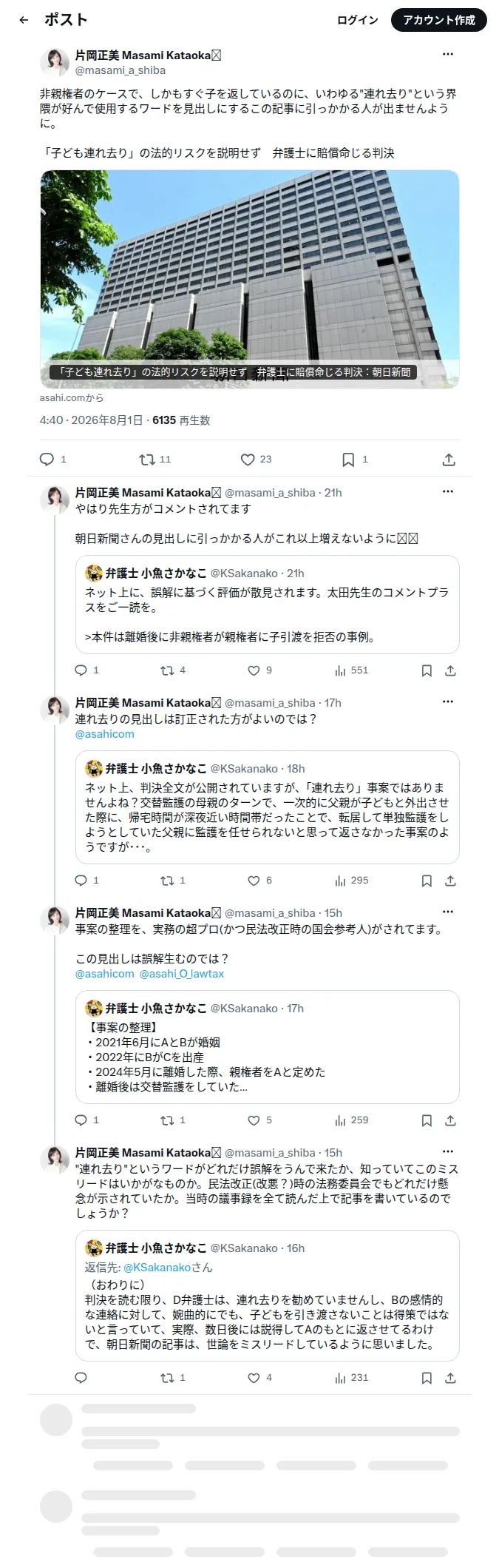Screen dimensions: 499x1568
Task: Repost the 17h reply with 1 repost
Action: coord(173,881)
